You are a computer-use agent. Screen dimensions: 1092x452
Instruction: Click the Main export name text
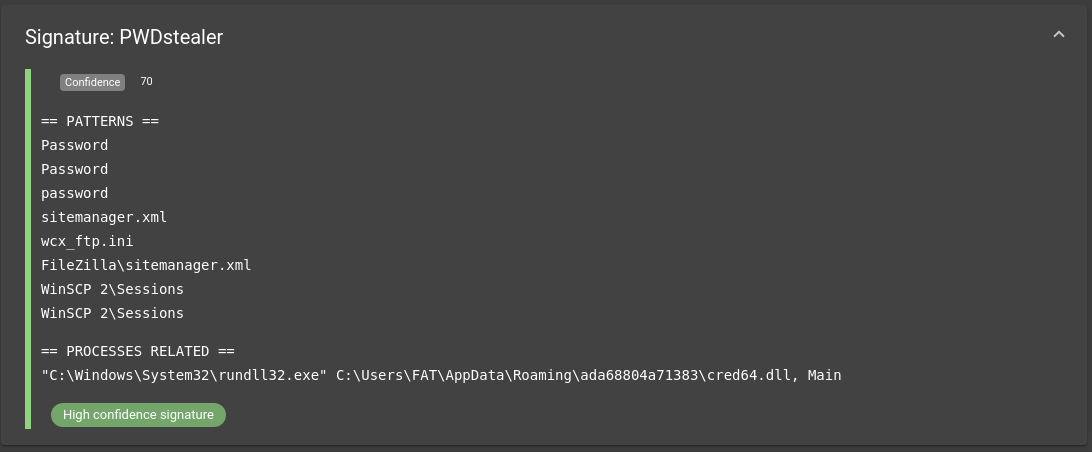coord(825,375)
